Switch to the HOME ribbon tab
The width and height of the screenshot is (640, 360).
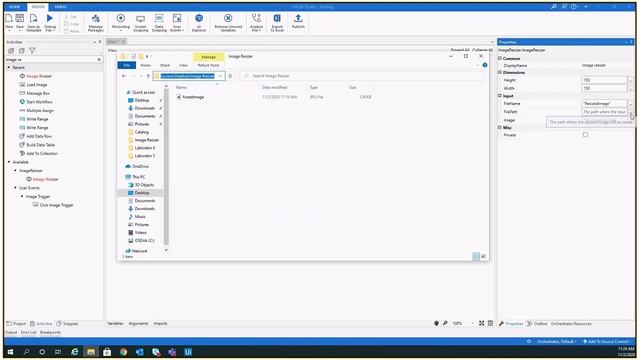pos(15,7)
